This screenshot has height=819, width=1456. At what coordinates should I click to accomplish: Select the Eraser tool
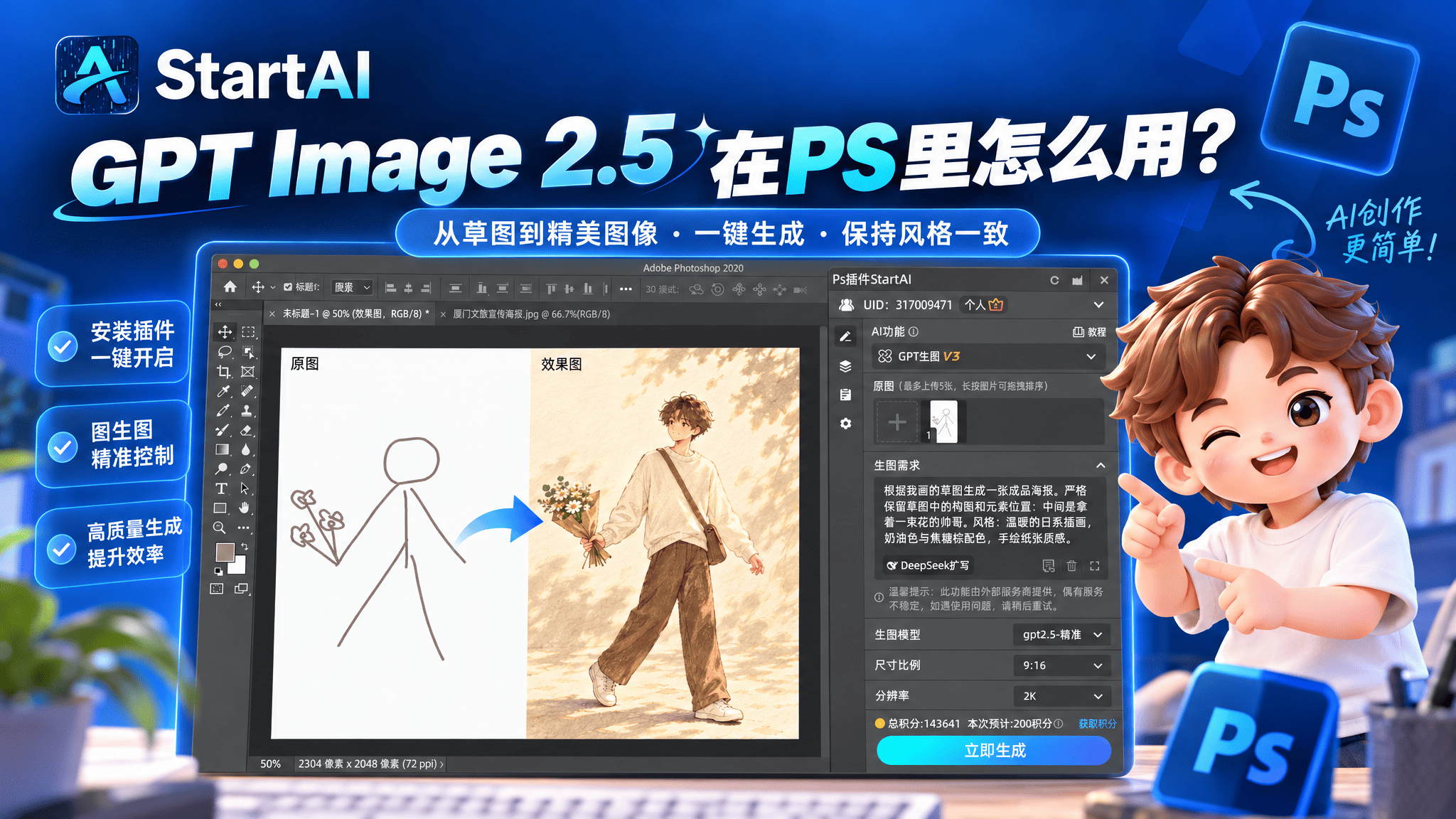coord(246,430)
